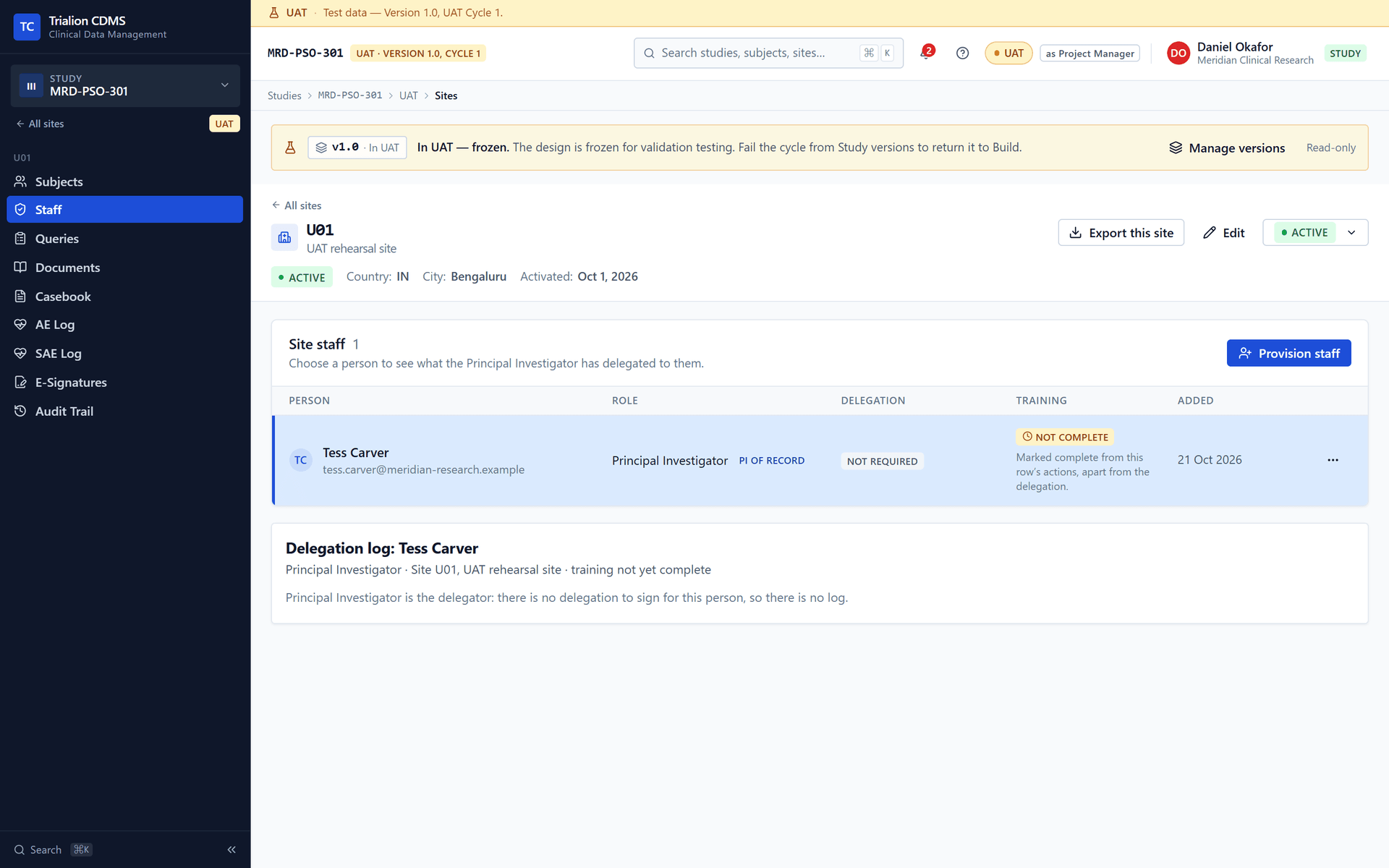Open Documents from the sidebar
Viewport: 1389px width, 868px height.
pos(124,268)
